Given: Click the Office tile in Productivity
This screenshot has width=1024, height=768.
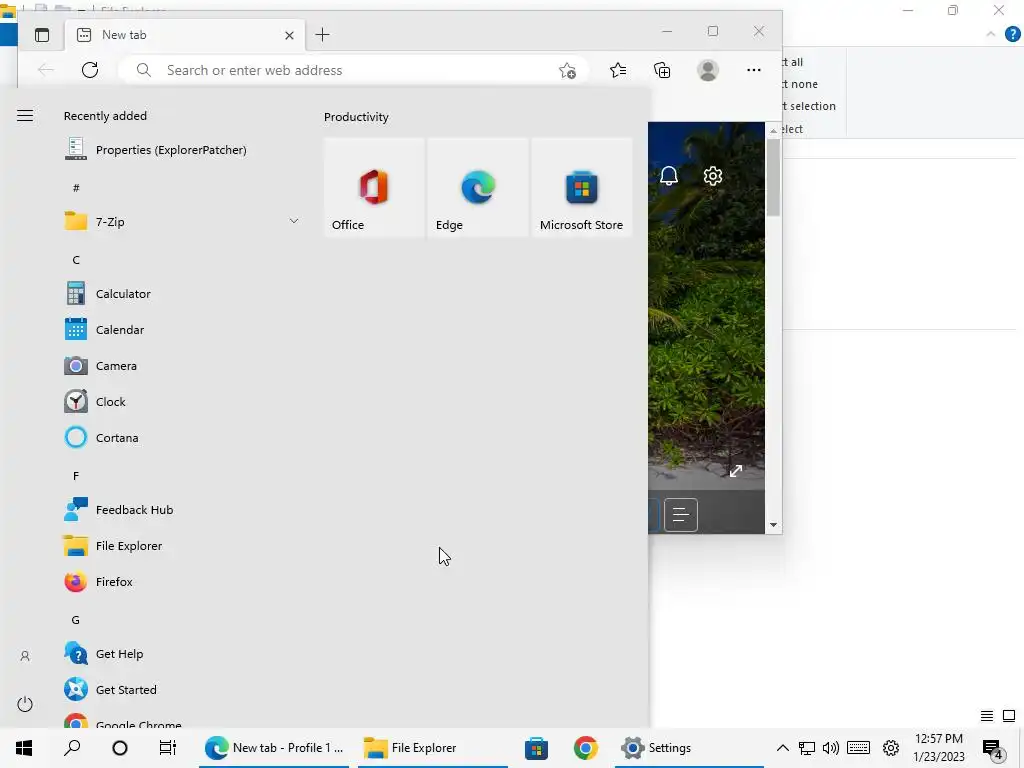Looking at the screenshot, I should point(374,187).
